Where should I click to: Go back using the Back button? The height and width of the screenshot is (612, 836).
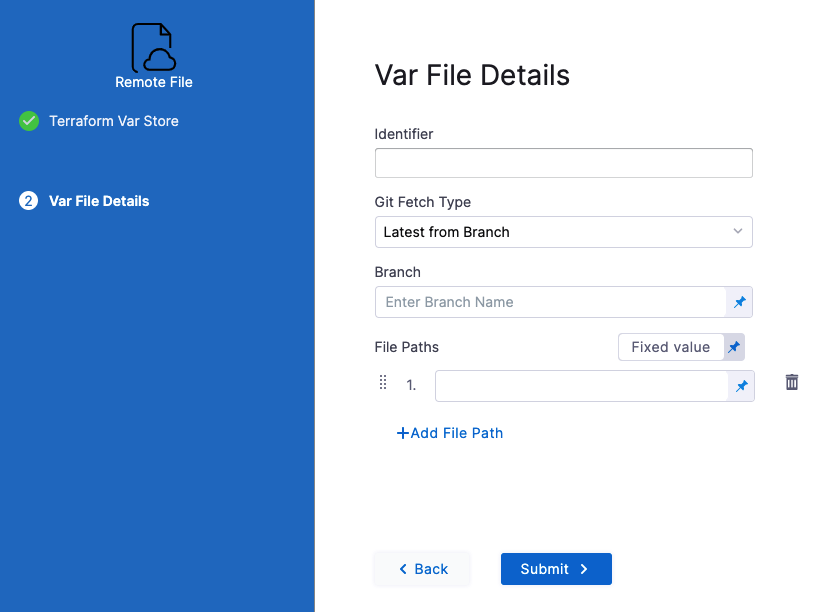[x=422, y=569]
